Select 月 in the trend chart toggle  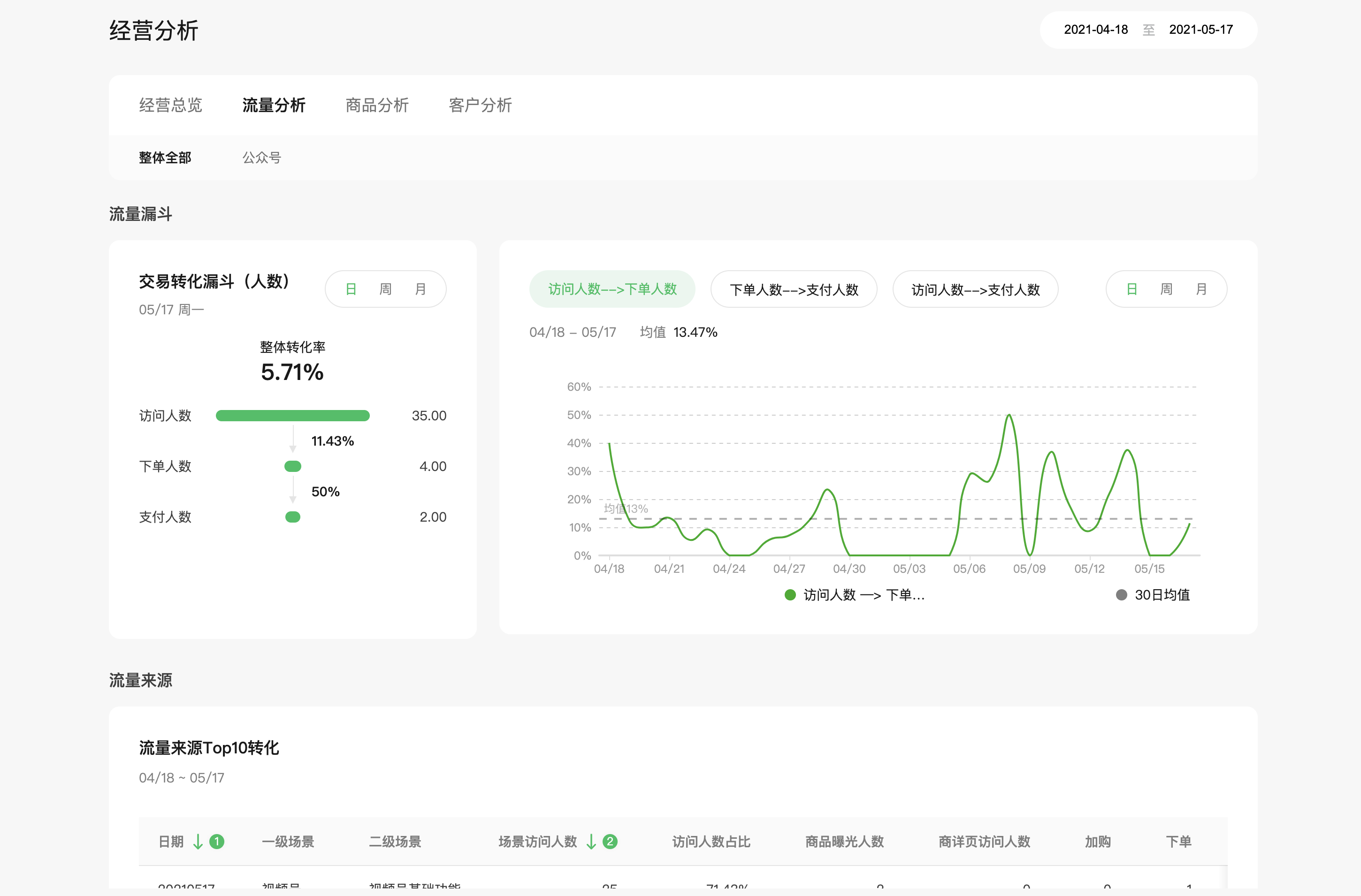click(x=1201, y=289)
